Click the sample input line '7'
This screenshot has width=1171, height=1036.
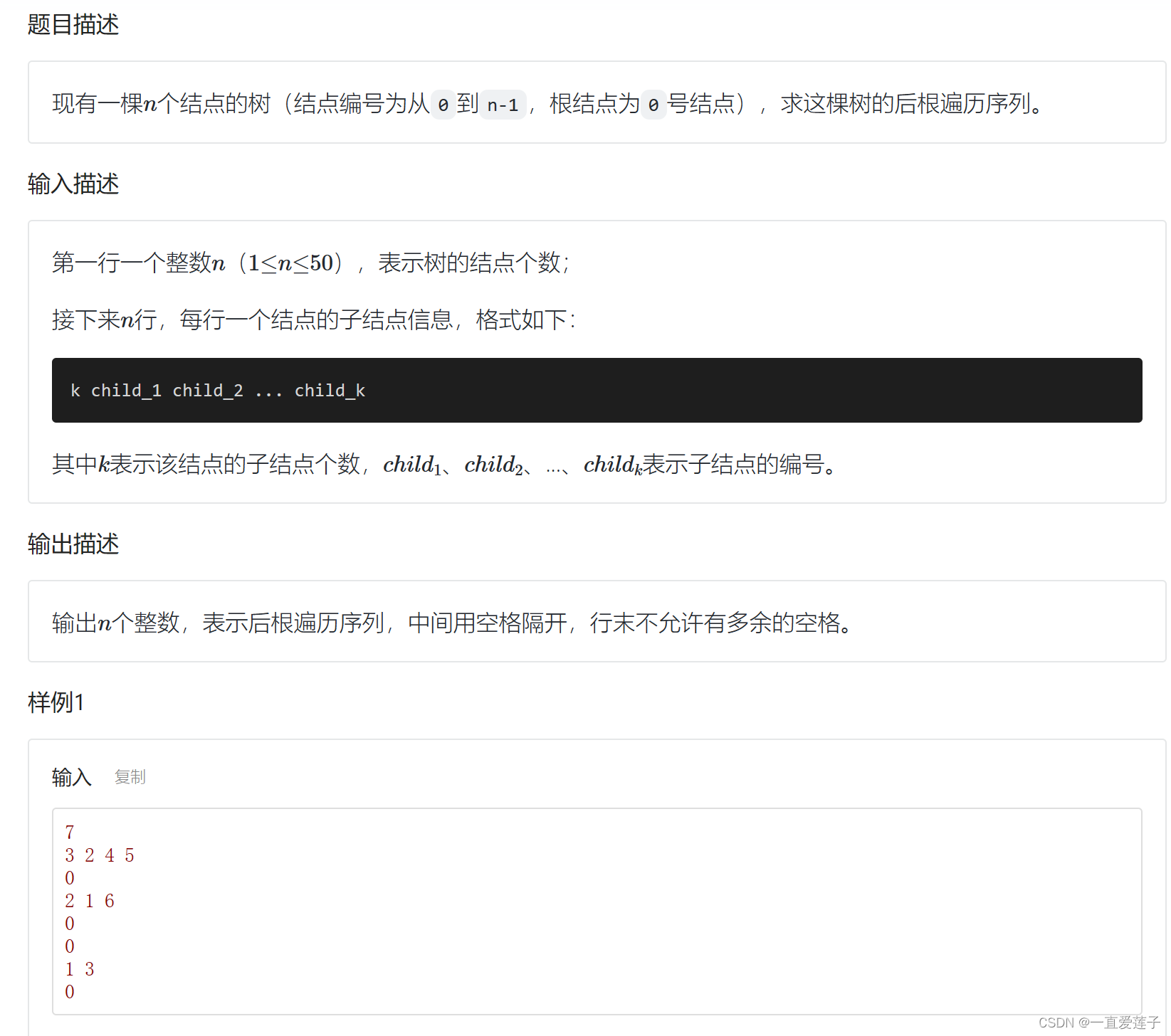tap(70, 832)
